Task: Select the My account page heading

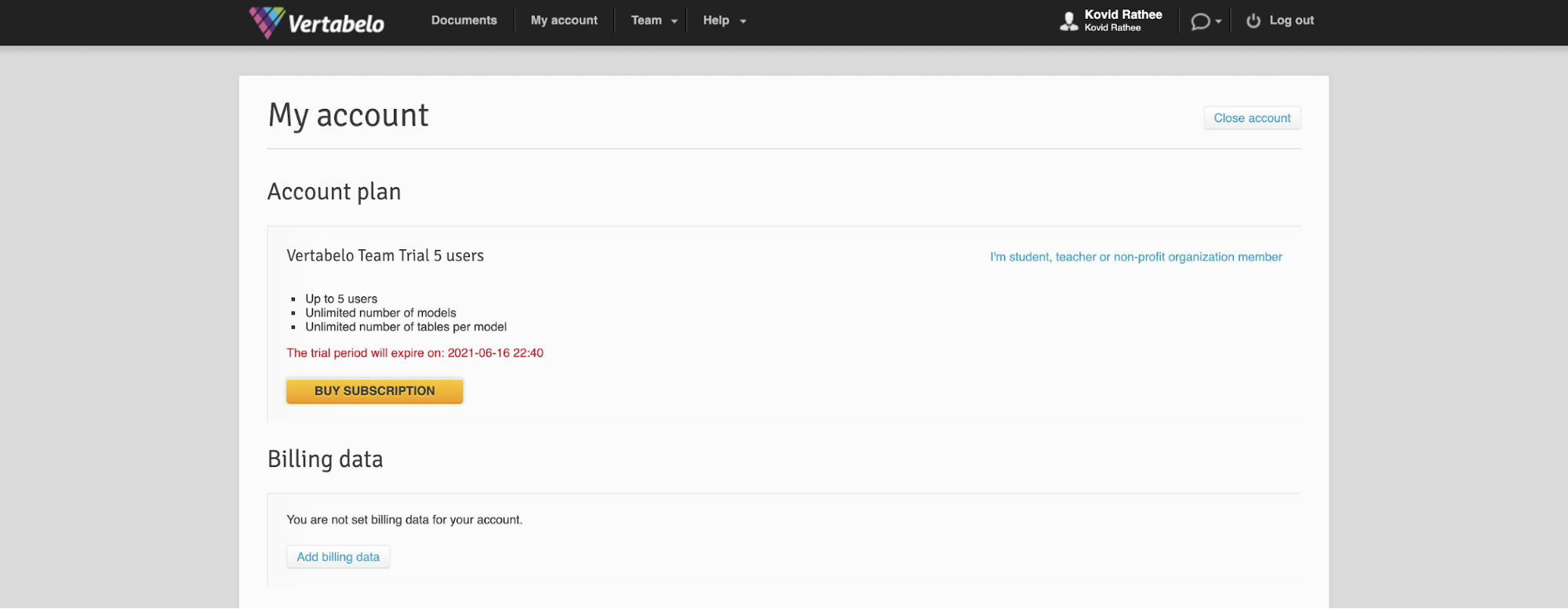Action: click(348, 116)
